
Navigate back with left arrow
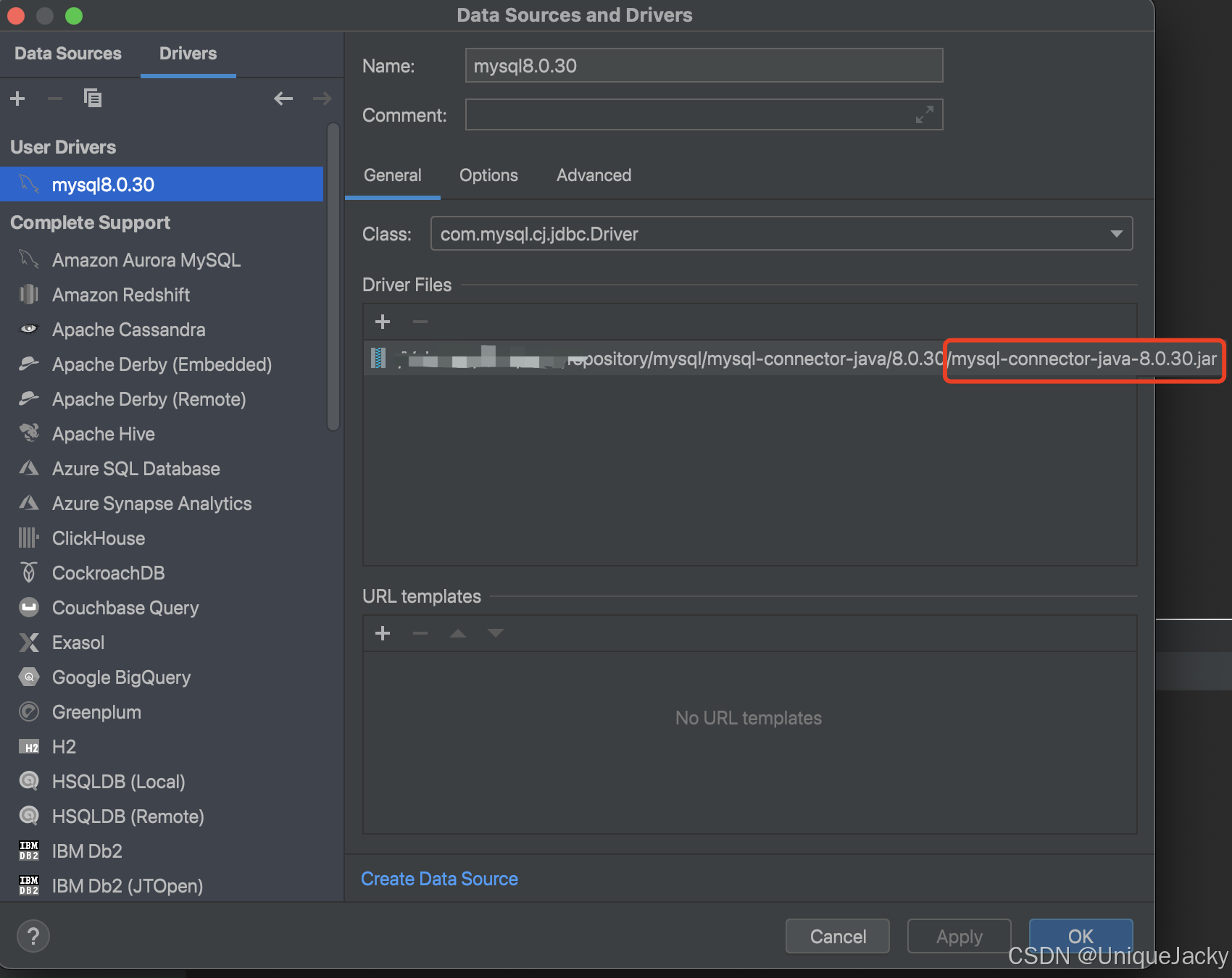tap(283, 99)
